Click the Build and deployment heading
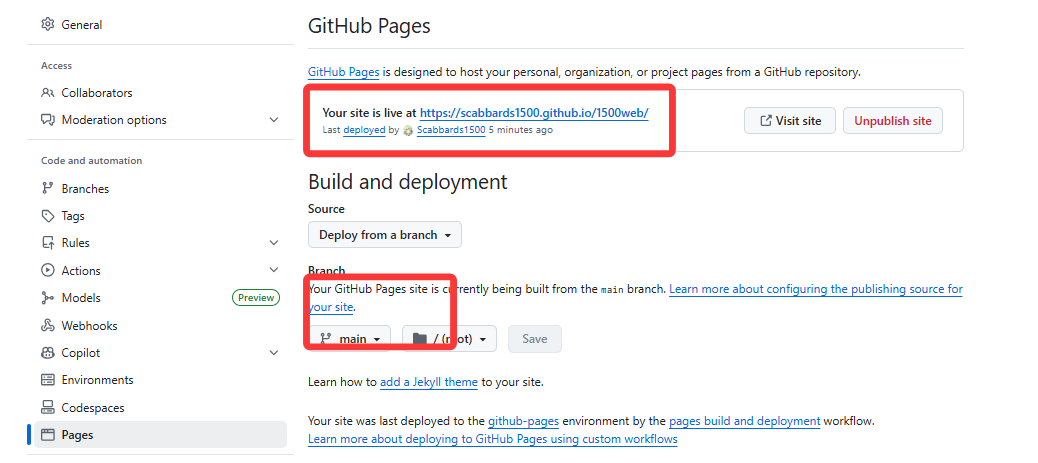1038x463 pixels. pyautogui.click(x=408, y=181)
